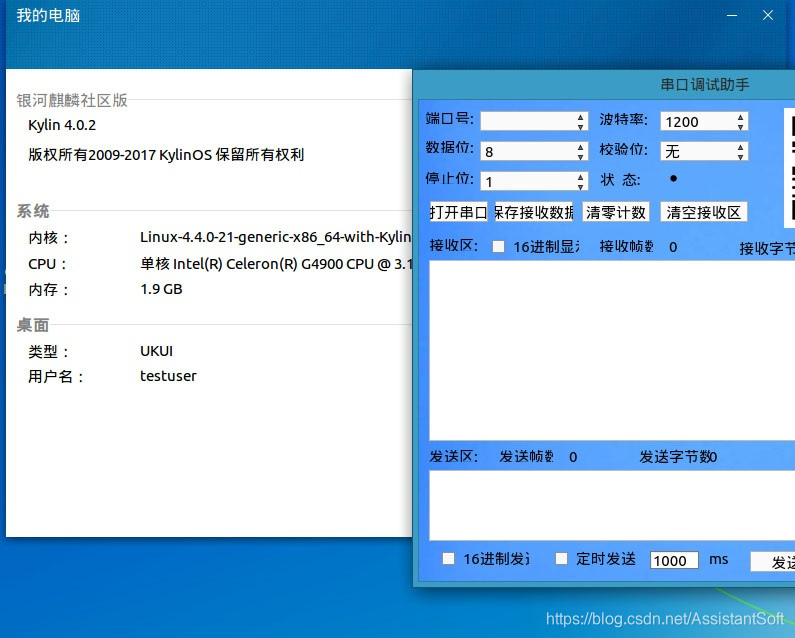The height and width of the screenshot is (638, 795).
Task: Open the 数据位 data bits dropdown
Action: pos(534,151)
